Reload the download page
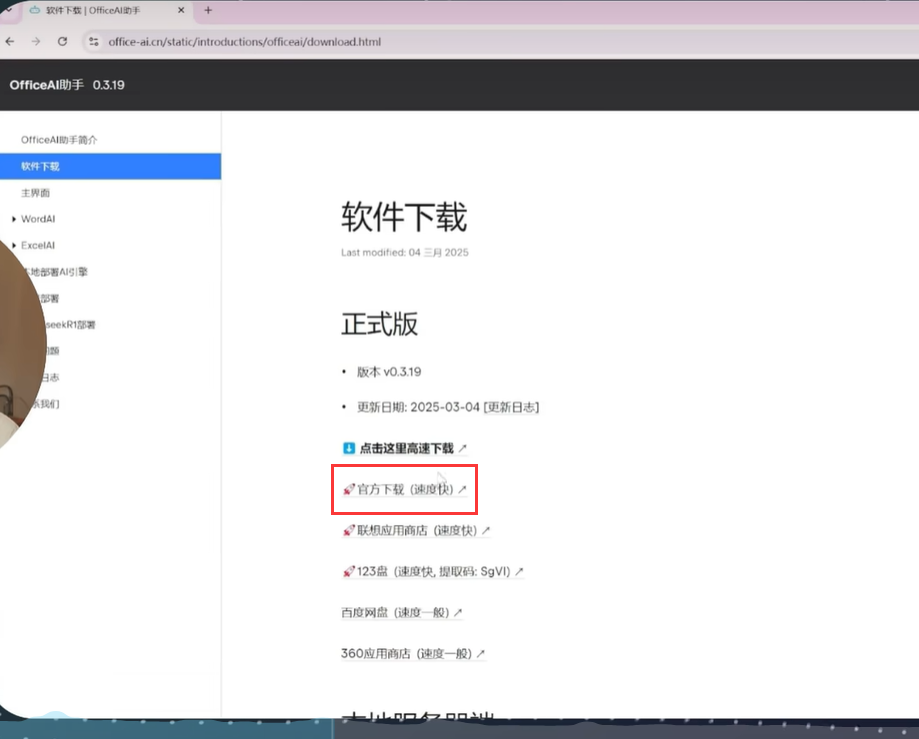Screen dimensions: 919x739 (62, 42)
